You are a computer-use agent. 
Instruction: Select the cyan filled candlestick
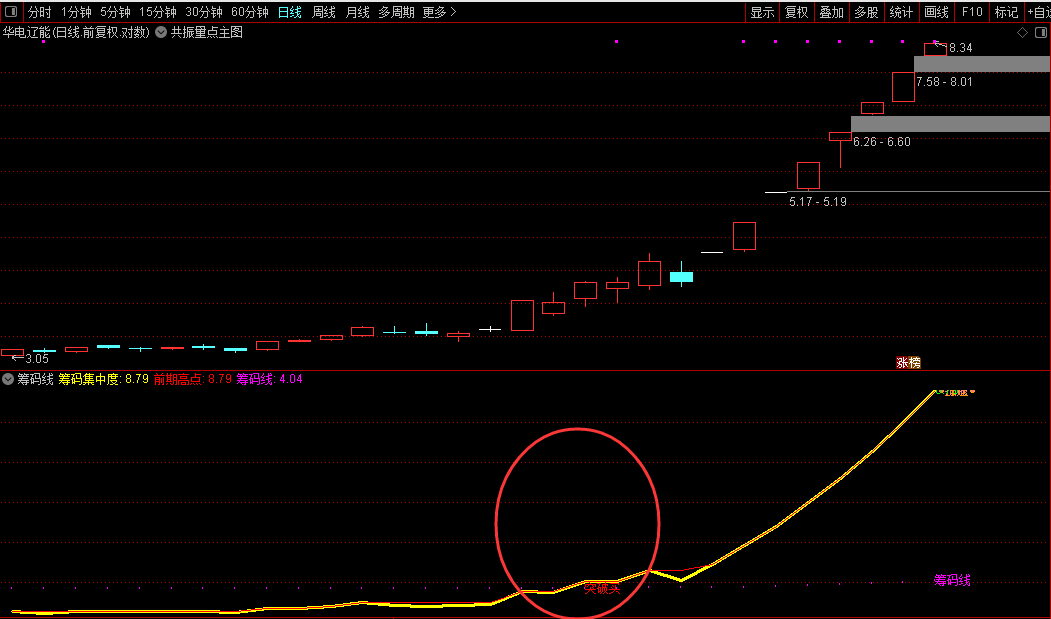682,276
